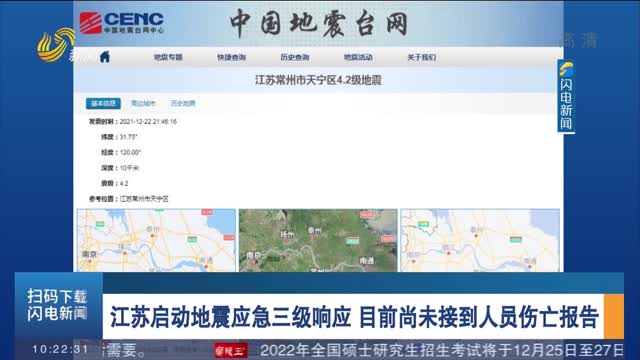Viewport: 640px width, 360px height.
Task: Click the 中国地震台网 banner title
Action: click(x=319, y=23)
